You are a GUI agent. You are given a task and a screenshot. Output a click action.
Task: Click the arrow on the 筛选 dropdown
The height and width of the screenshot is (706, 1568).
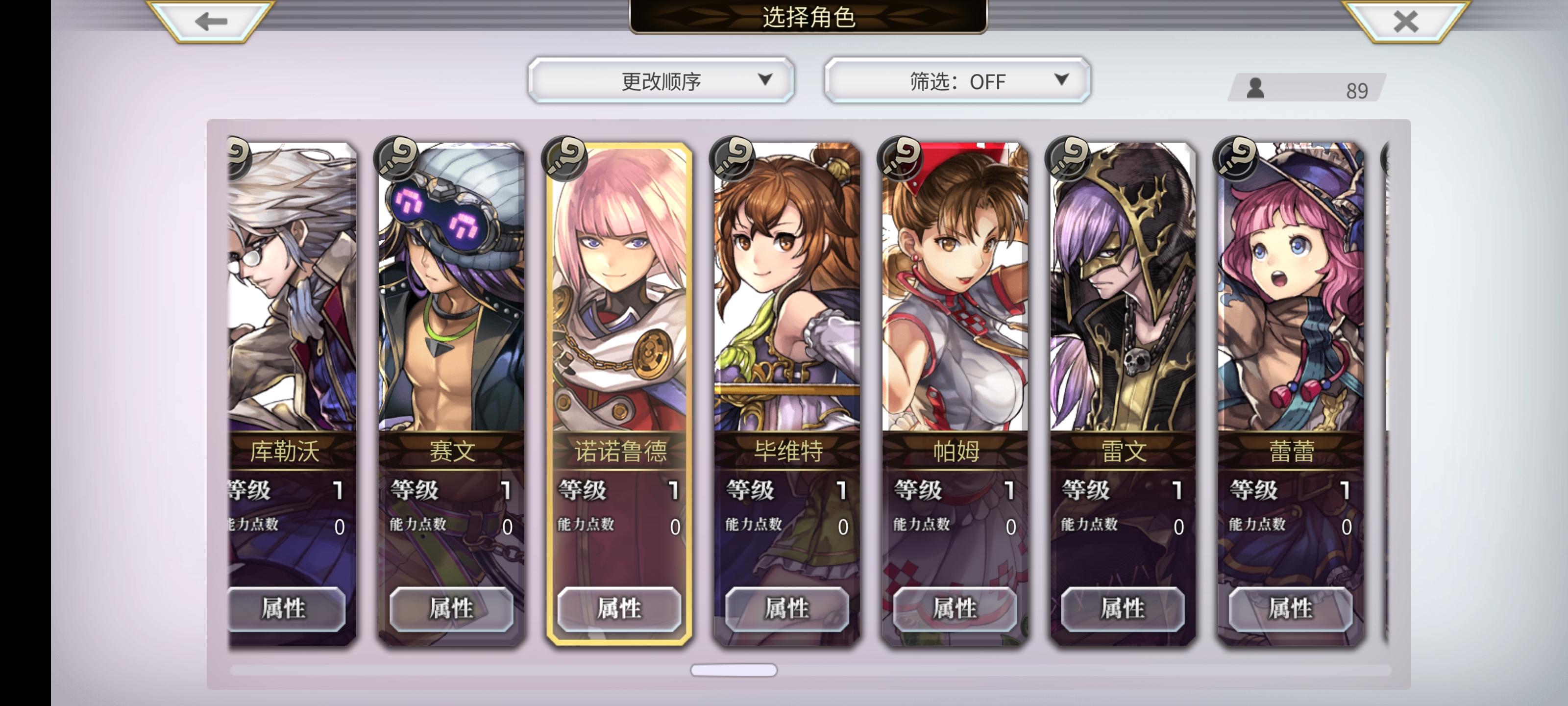pos(1061,80)
